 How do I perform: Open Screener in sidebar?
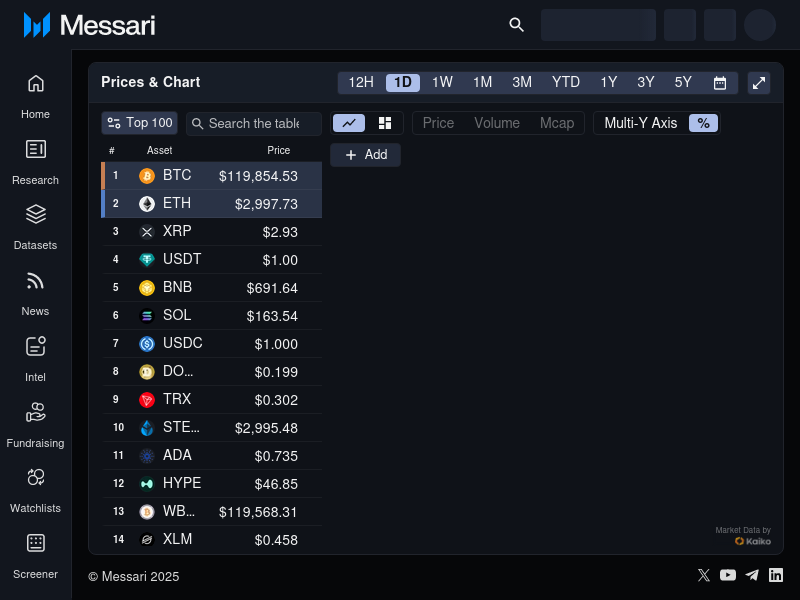pyautogui.click(x=35, y=557)
